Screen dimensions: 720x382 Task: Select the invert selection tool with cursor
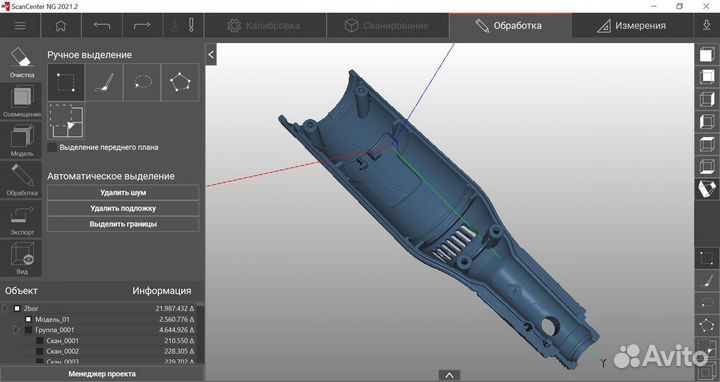(66, 121)
